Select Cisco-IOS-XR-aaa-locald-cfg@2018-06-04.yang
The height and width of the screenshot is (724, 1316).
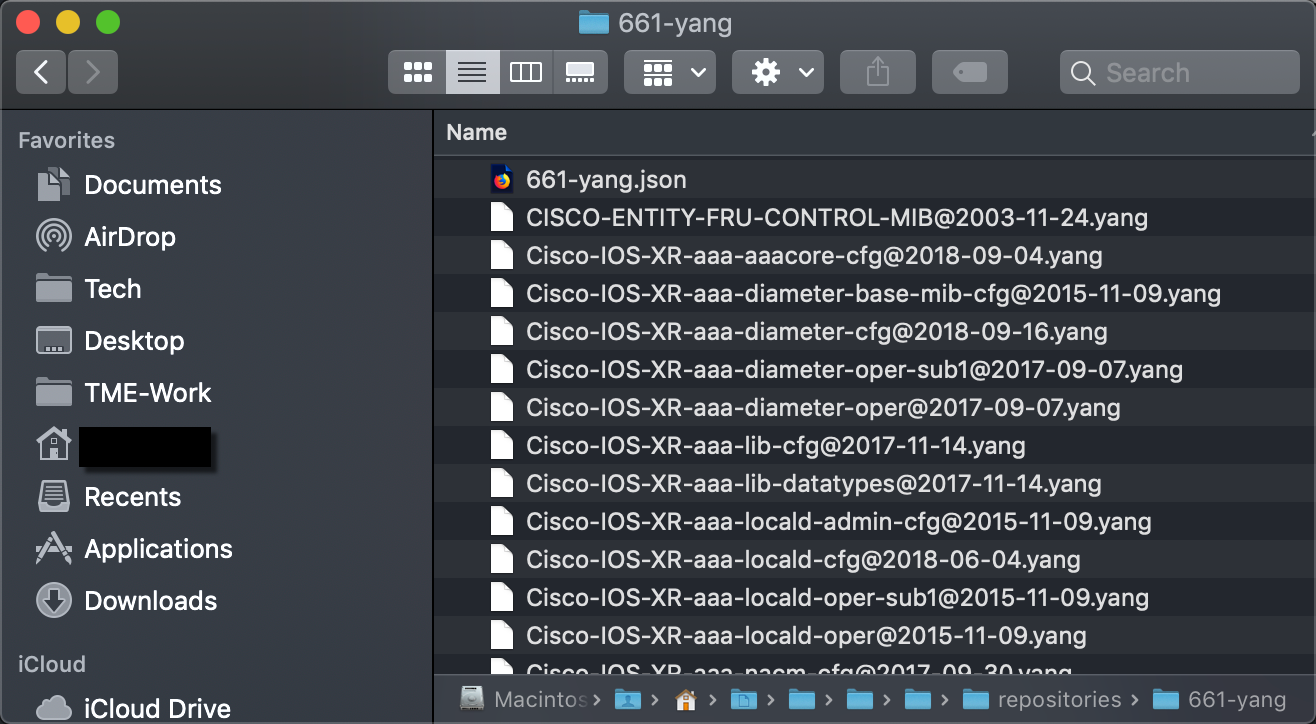point(875,560)
